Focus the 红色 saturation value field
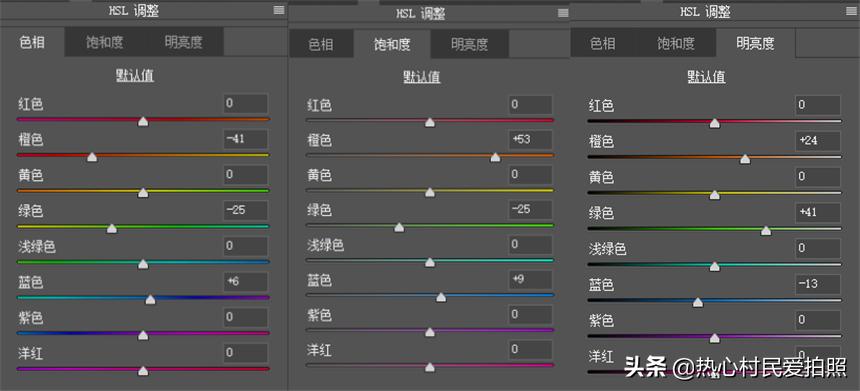The height and width of the screenshot is (391, 860). 530,105
